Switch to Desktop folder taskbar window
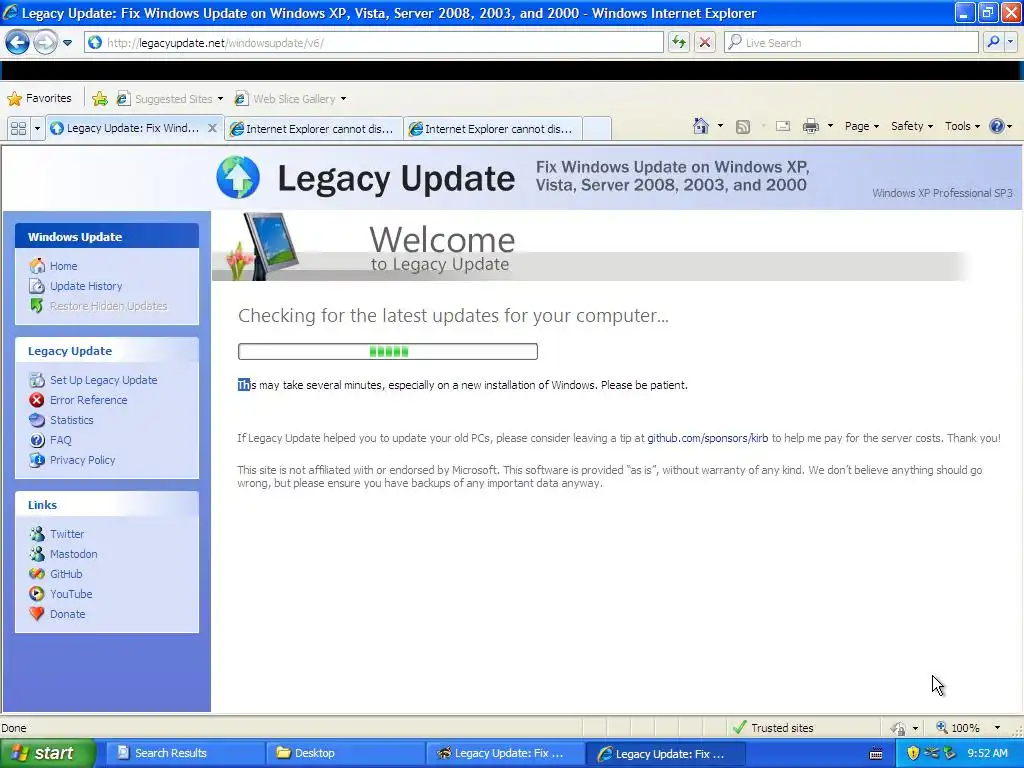Viewport: 1024px width, 768px height. click(344, 753)
